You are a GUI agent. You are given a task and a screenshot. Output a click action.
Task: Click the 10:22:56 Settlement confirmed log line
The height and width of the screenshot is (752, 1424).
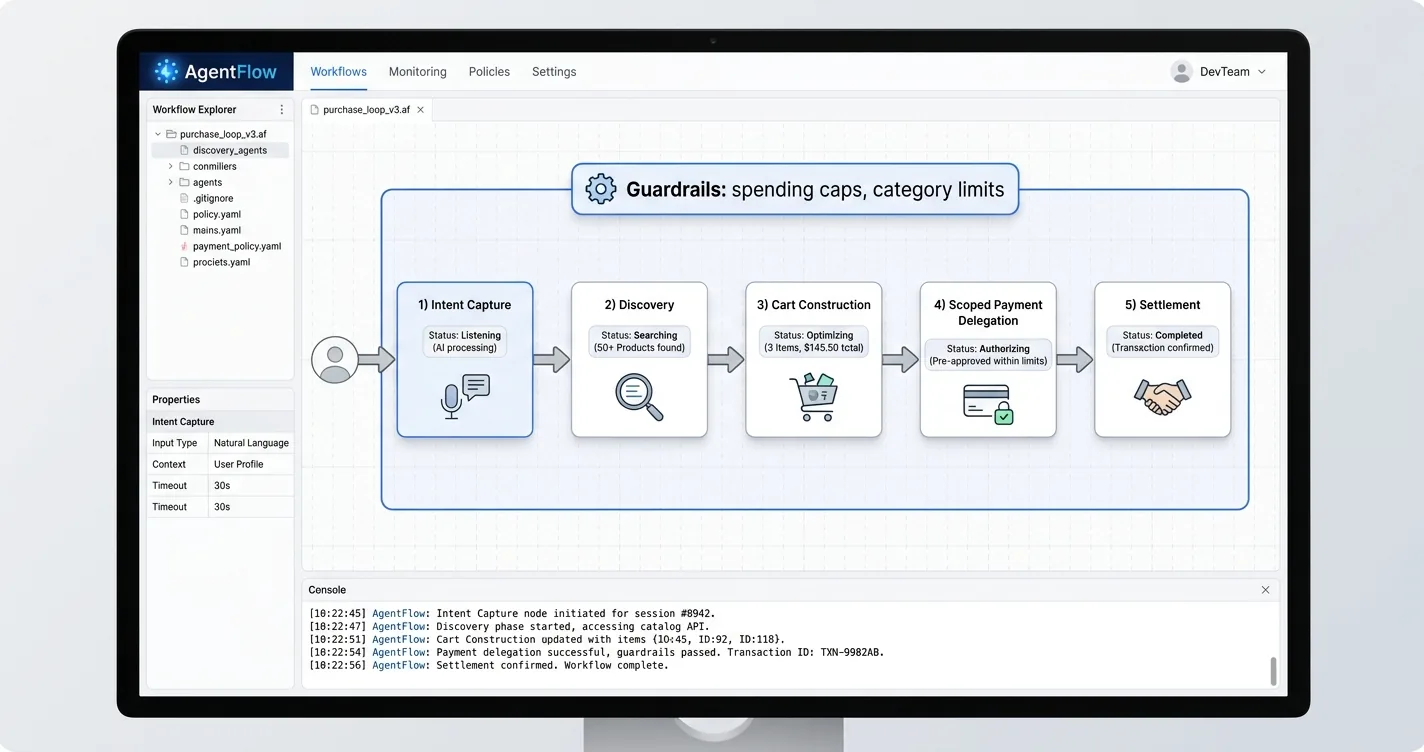coord(488,665)
